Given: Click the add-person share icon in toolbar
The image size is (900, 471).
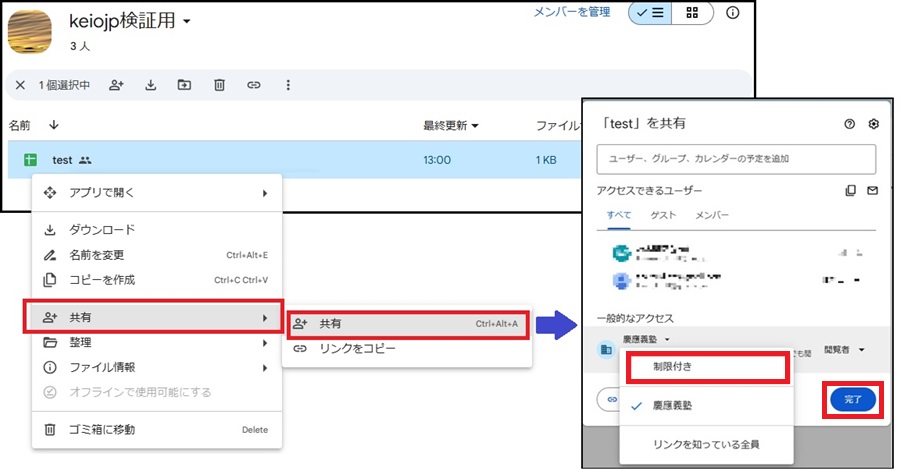Looking at the screenshot, I should [117, 85].
